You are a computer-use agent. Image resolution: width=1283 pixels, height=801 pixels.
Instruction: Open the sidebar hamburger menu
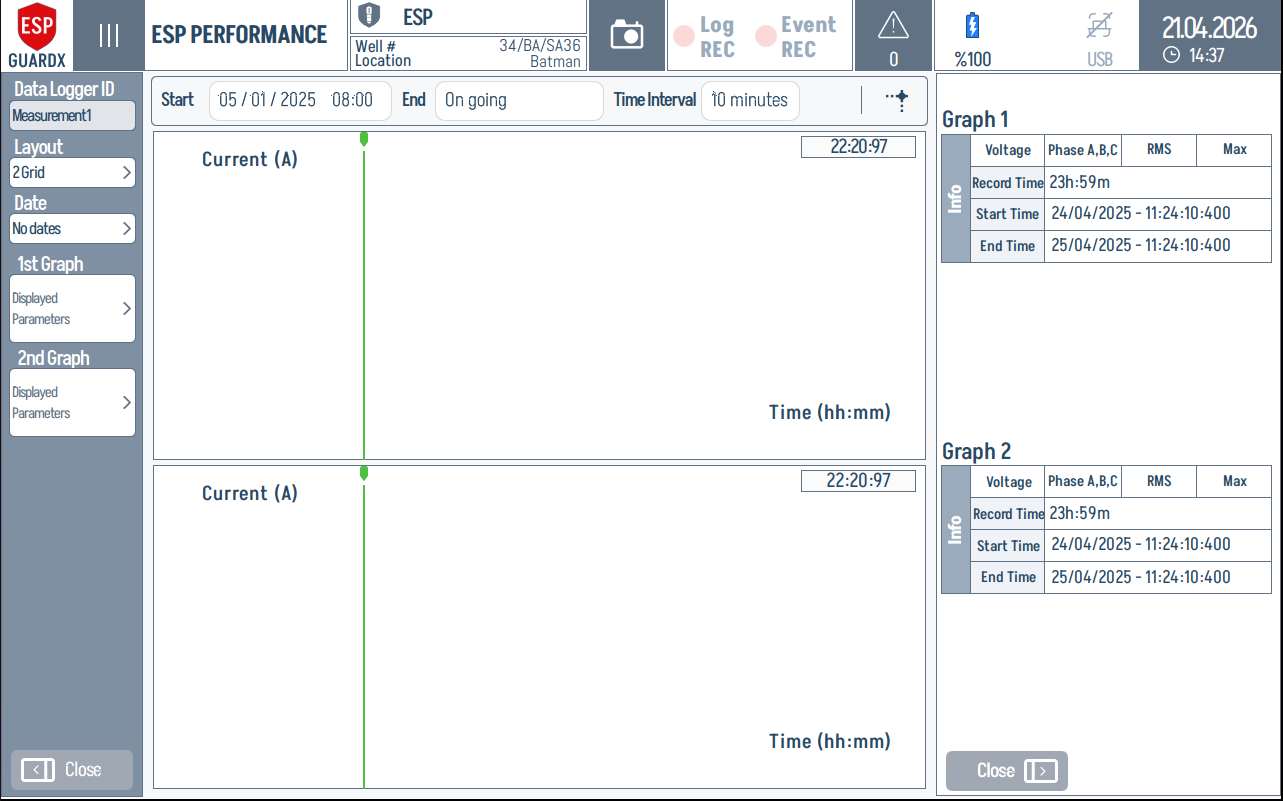coord(108,35)
